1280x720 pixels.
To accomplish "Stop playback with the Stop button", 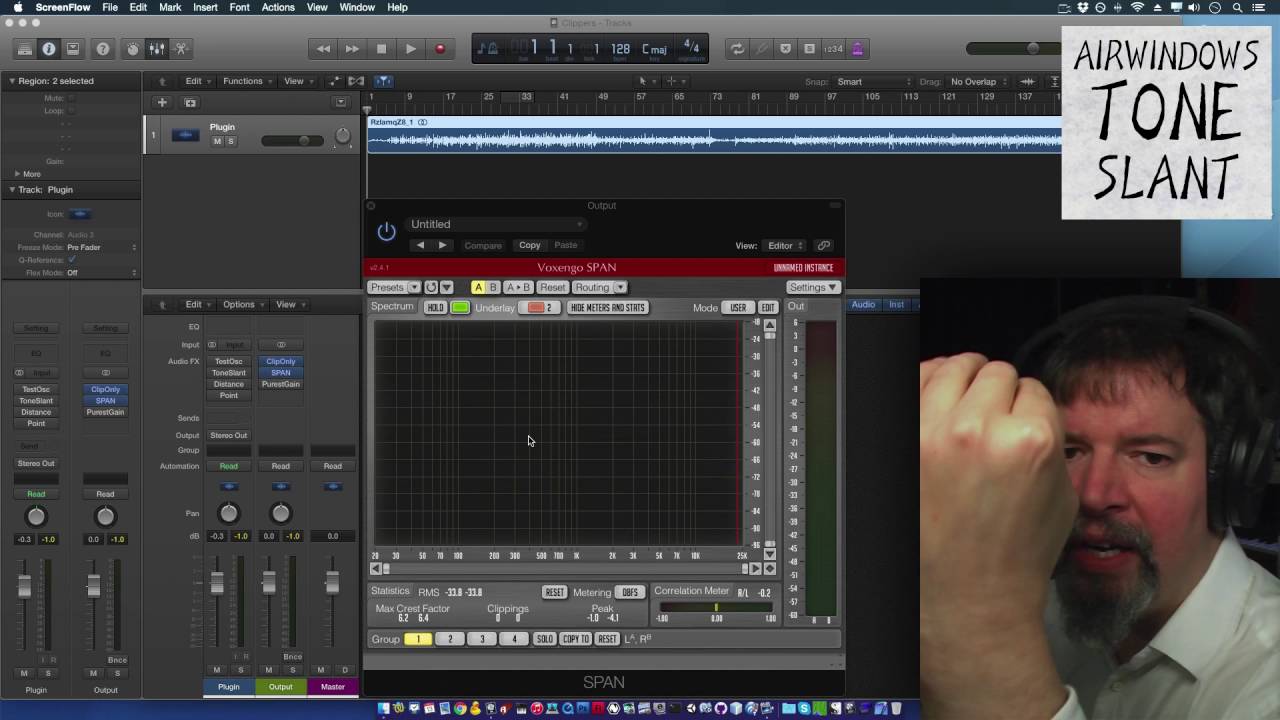I will tap(381, 48).
